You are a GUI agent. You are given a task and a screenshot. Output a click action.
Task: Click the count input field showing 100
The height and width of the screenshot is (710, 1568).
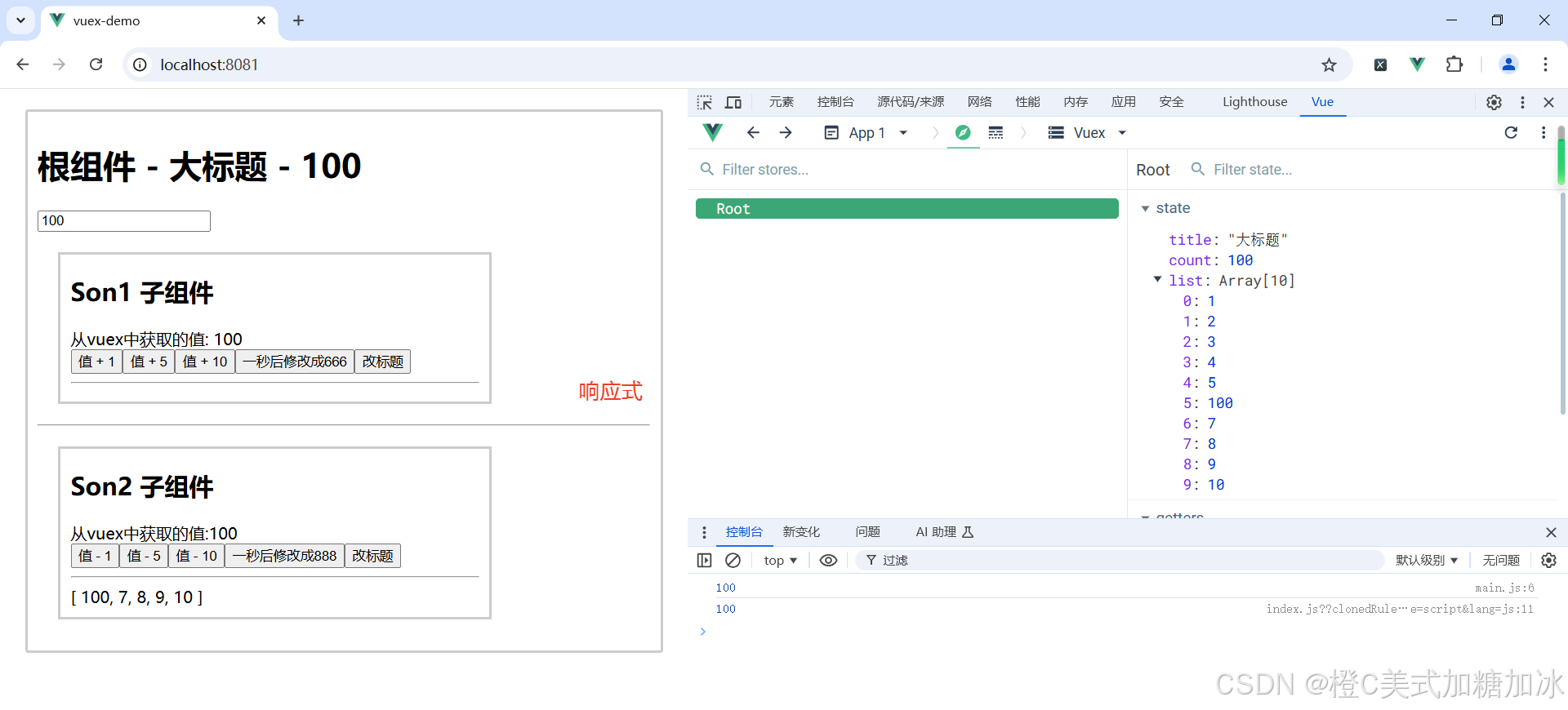coord(124,221)
